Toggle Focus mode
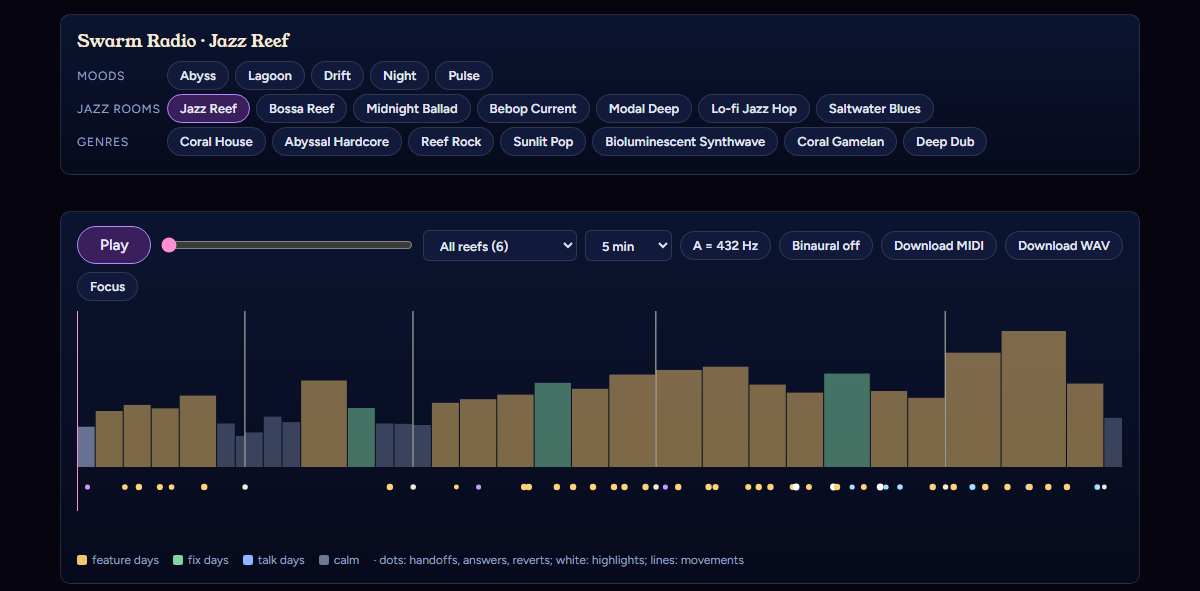 [x=107, y=287]
